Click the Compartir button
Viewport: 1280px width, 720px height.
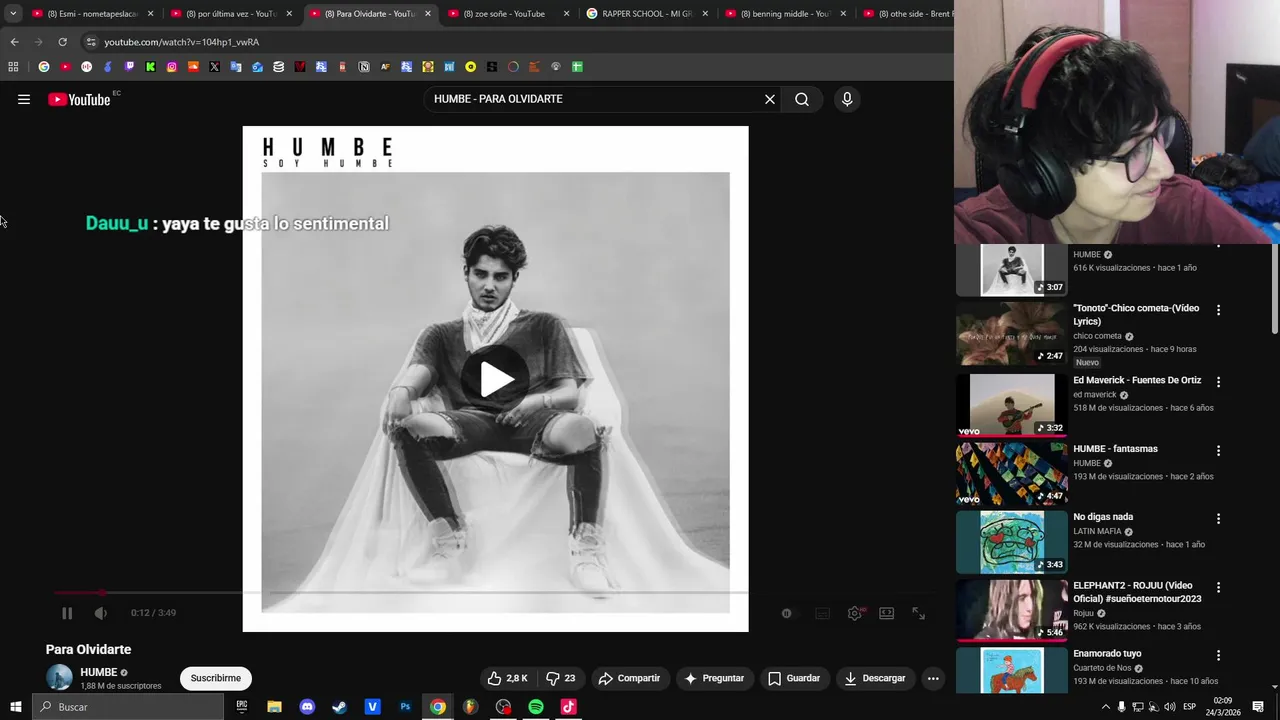(x=629, y=678)
